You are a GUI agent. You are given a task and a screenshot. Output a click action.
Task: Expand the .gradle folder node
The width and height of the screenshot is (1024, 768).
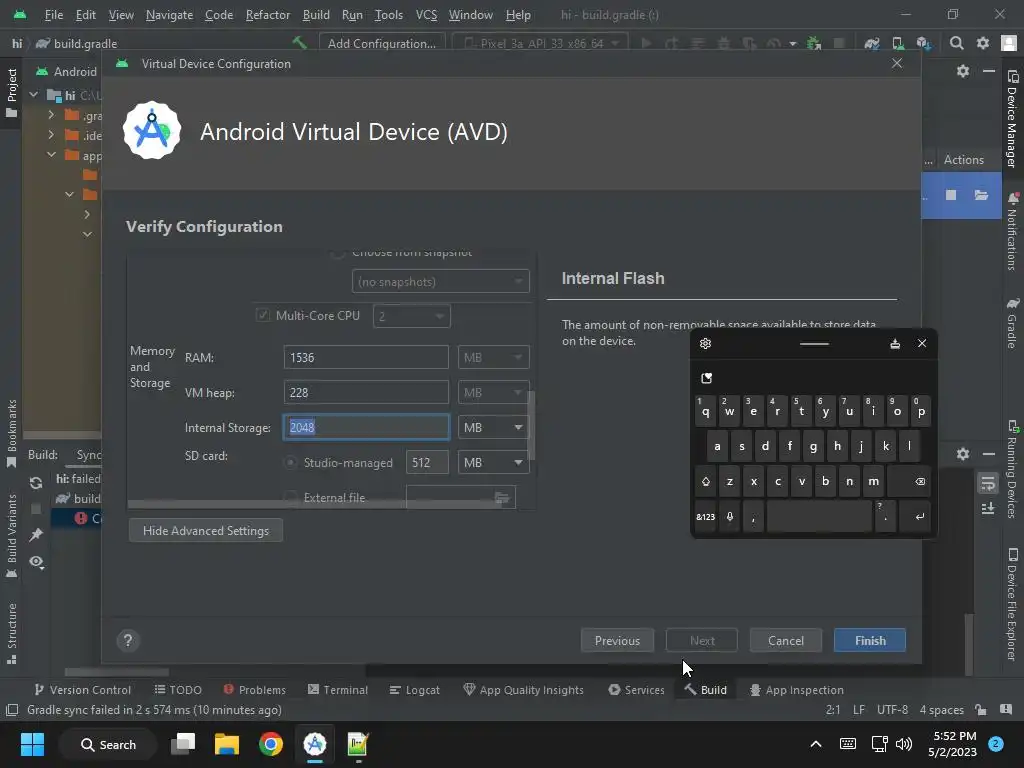pos(51,115)
